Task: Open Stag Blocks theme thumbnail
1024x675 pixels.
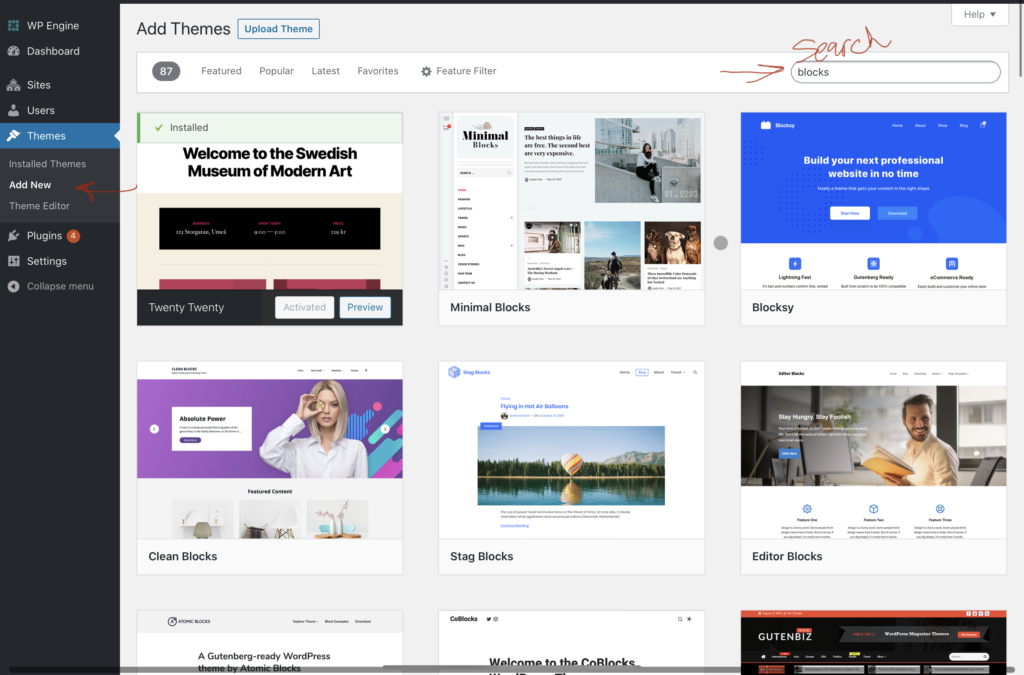Action: (x=571, y=450)
